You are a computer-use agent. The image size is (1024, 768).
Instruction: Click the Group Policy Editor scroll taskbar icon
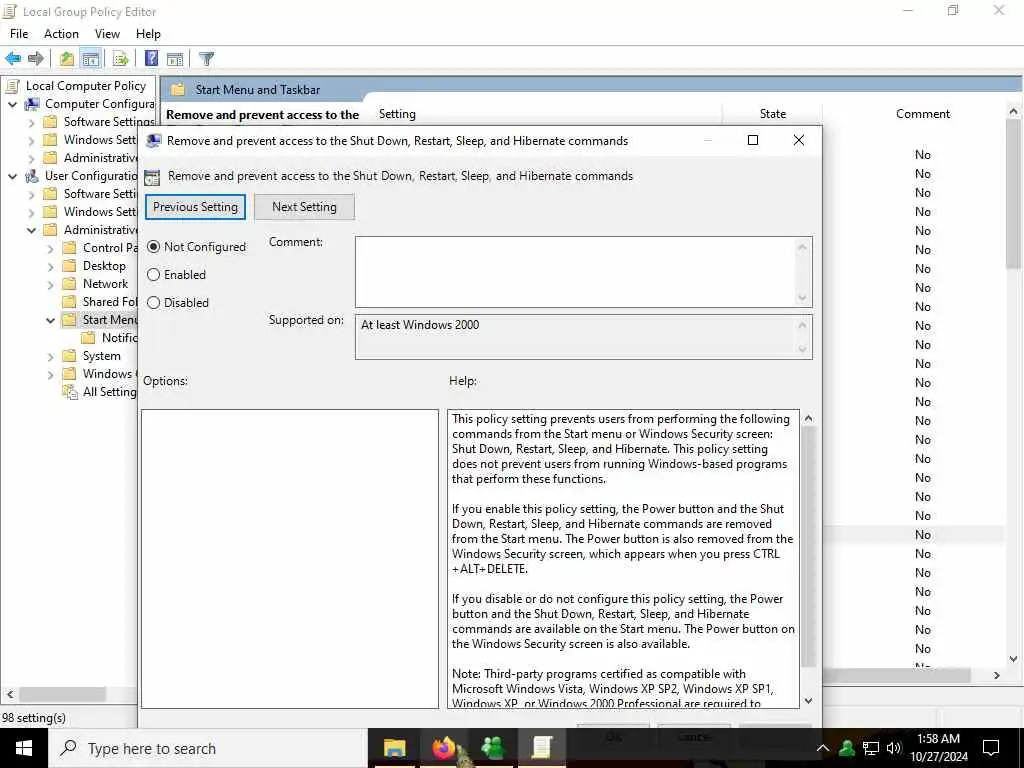(542, 748)
